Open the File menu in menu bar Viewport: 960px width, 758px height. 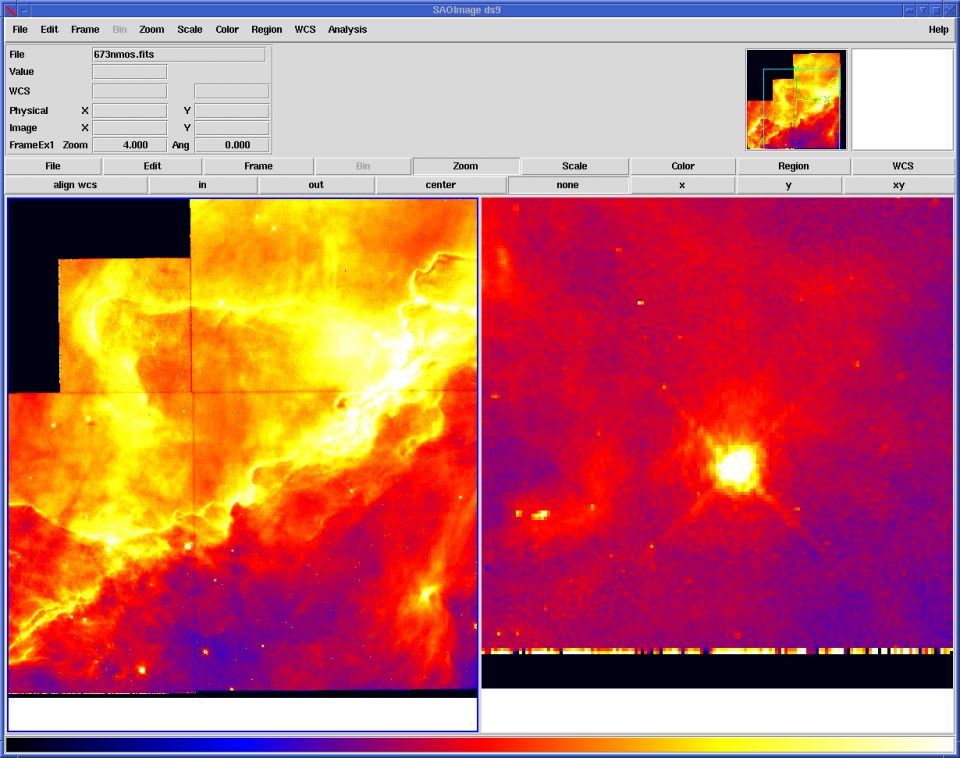click(20, 30)
